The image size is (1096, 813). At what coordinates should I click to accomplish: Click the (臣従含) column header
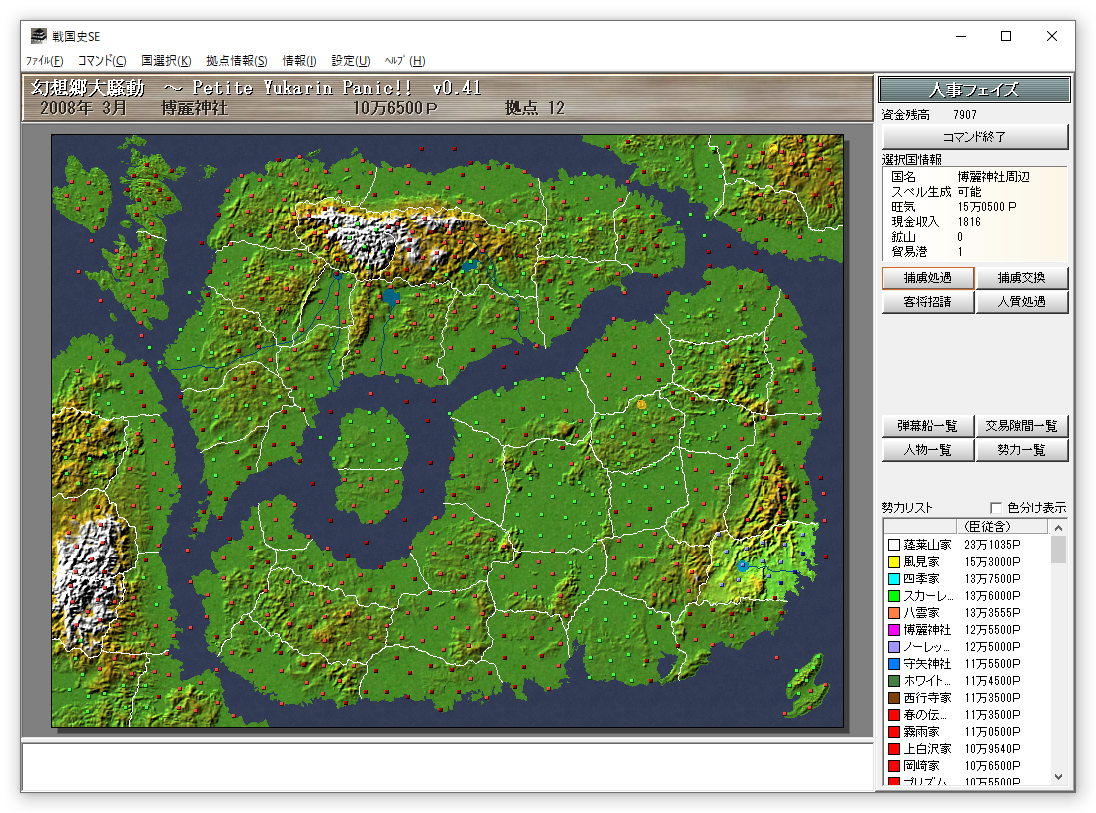tap(986, 526)
